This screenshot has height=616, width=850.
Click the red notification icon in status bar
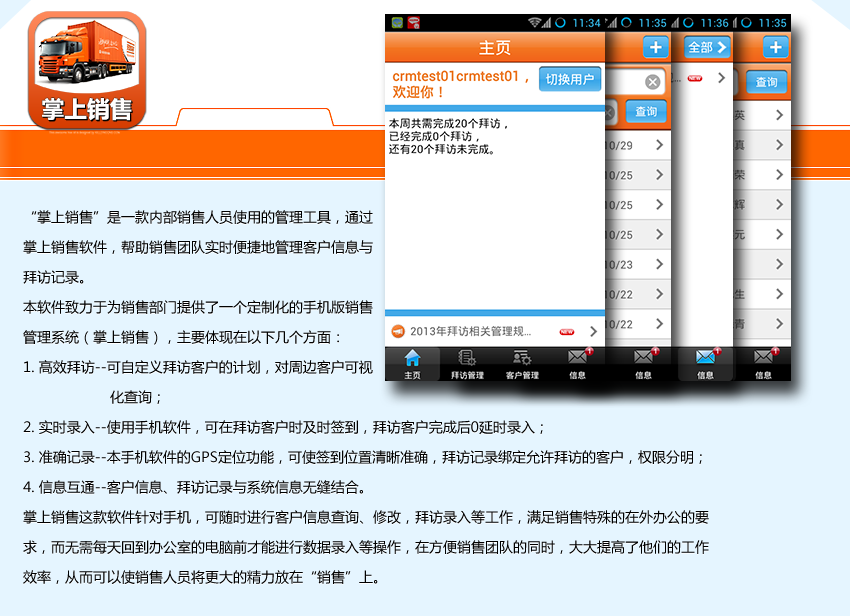[x=414, y=23]
